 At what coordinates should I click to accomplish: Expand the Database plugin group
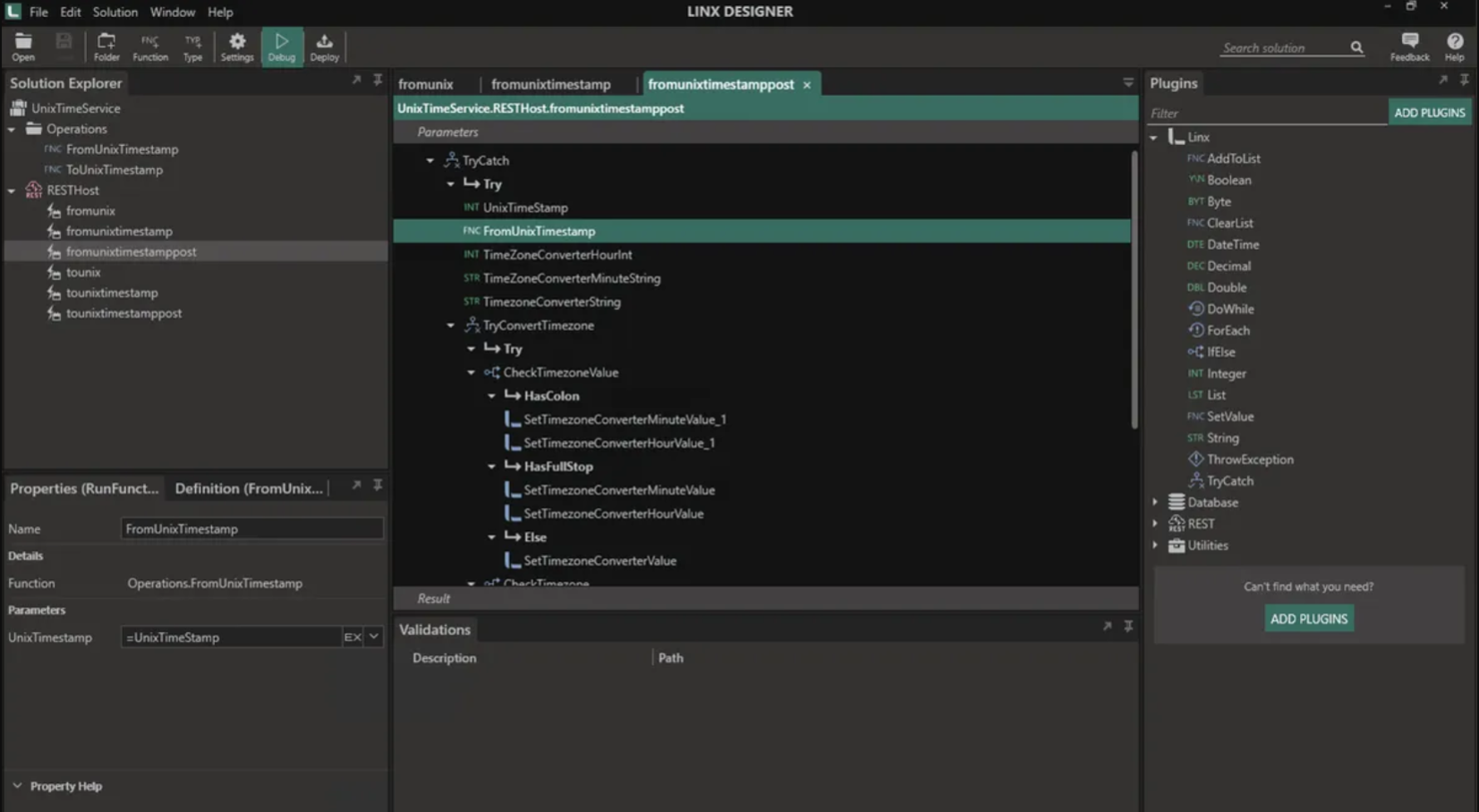coord(1155,501)
